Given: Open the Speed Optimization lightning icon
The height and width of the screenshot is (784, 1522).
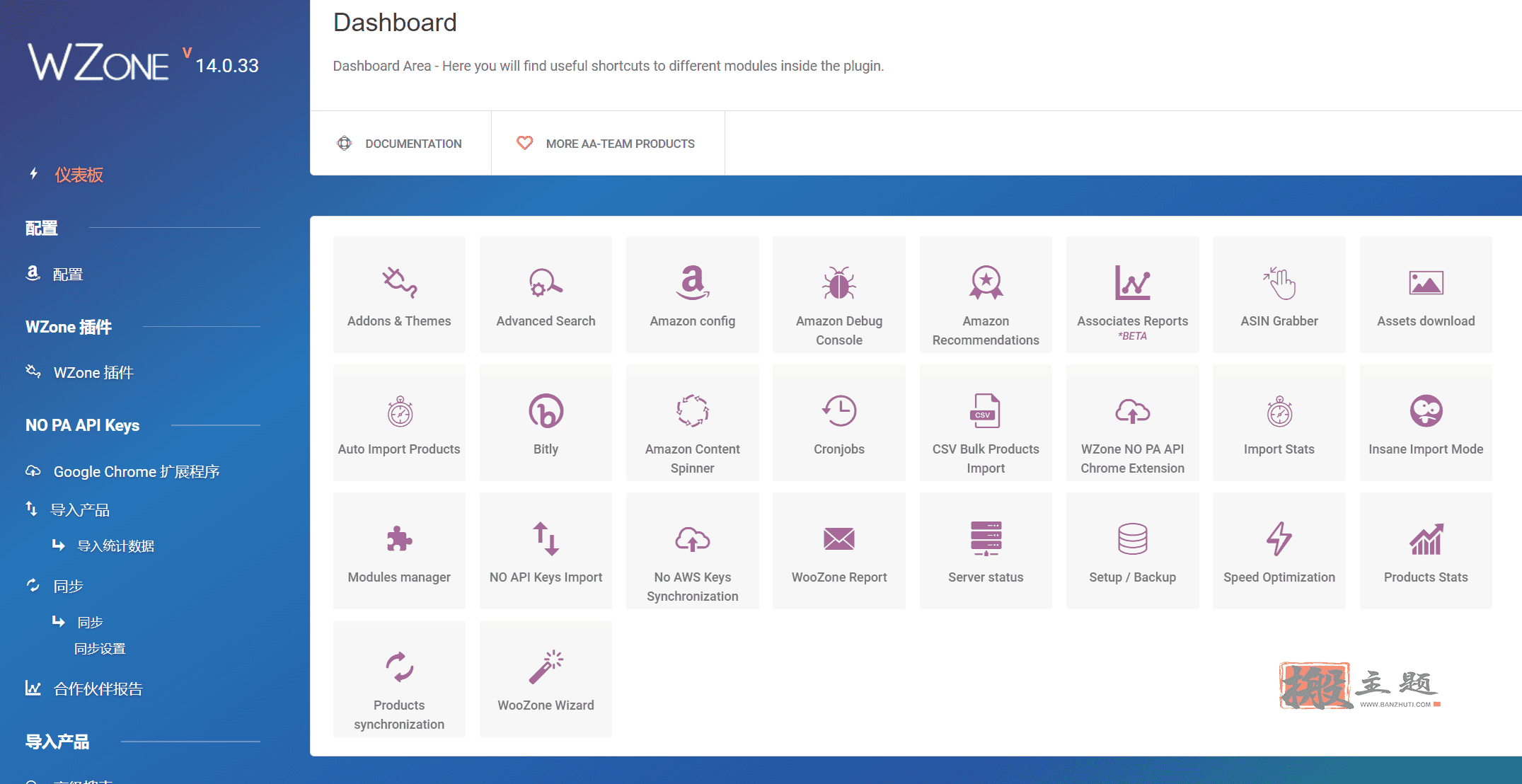Looking at the screenshot, I should (x=1279, y=538).
